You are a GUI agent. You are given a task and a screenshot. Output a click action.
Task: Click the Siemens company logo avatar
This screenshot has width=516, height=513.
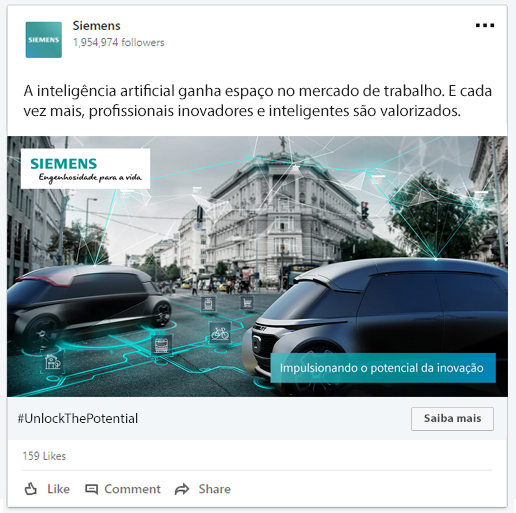point(44,40)
